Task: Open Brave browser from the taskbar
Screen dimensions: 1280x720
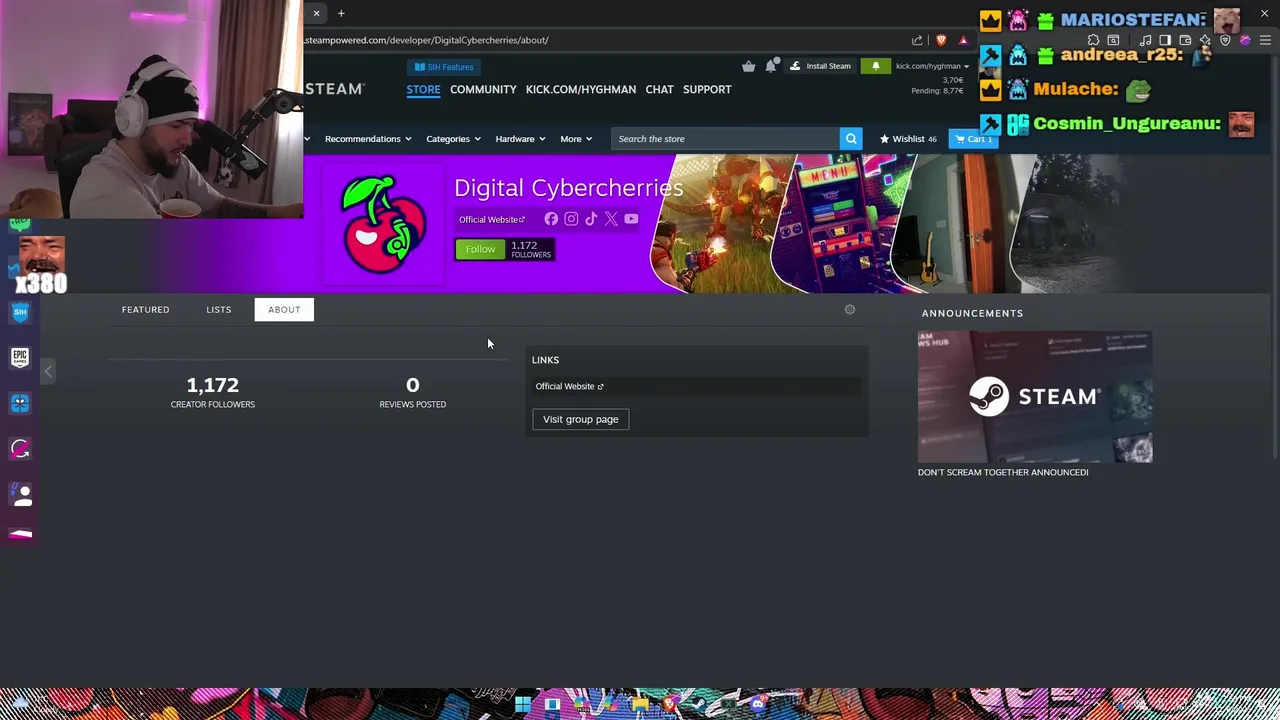Action: click(669, 704)
